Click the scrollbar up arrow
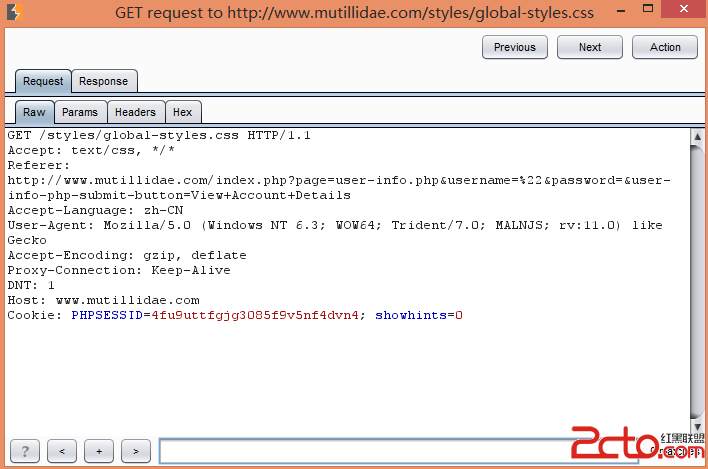 pos(697,136)
